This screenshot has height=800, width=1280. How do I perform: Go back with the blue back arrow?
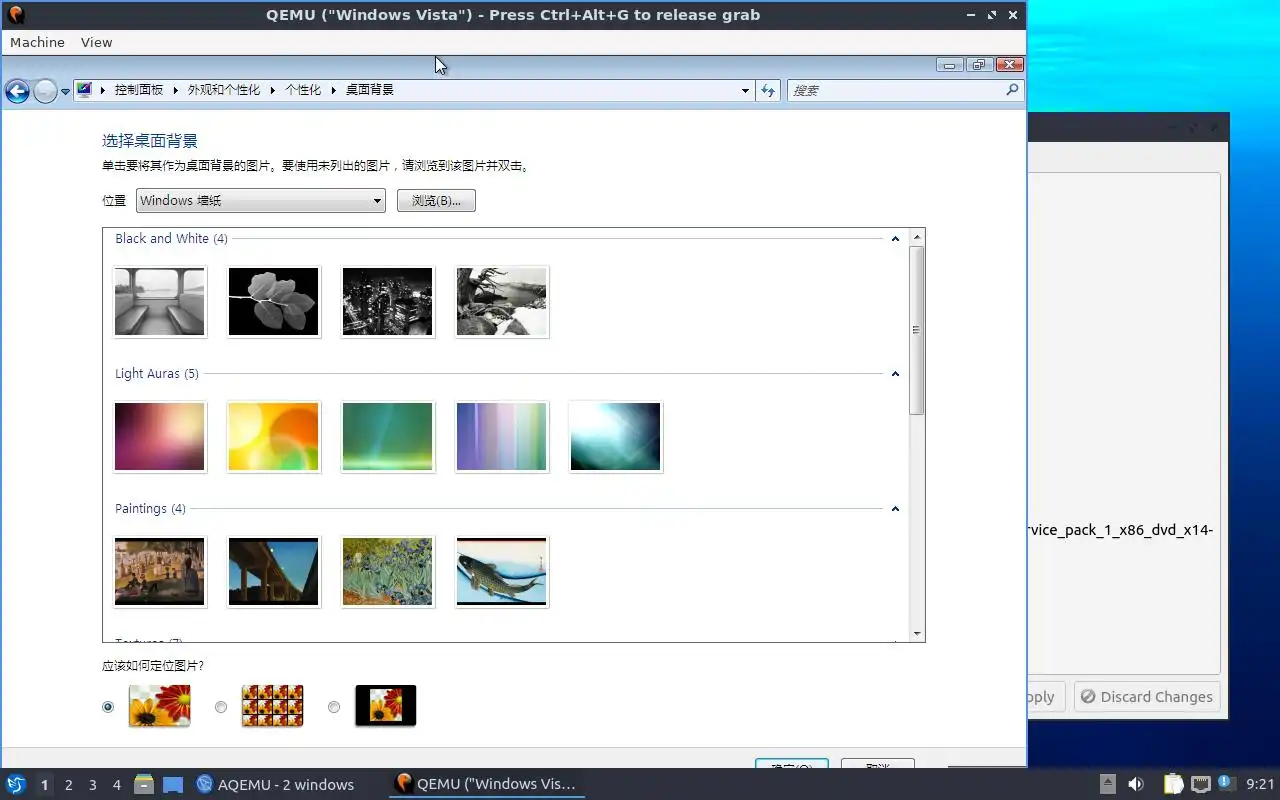(17, 91)
